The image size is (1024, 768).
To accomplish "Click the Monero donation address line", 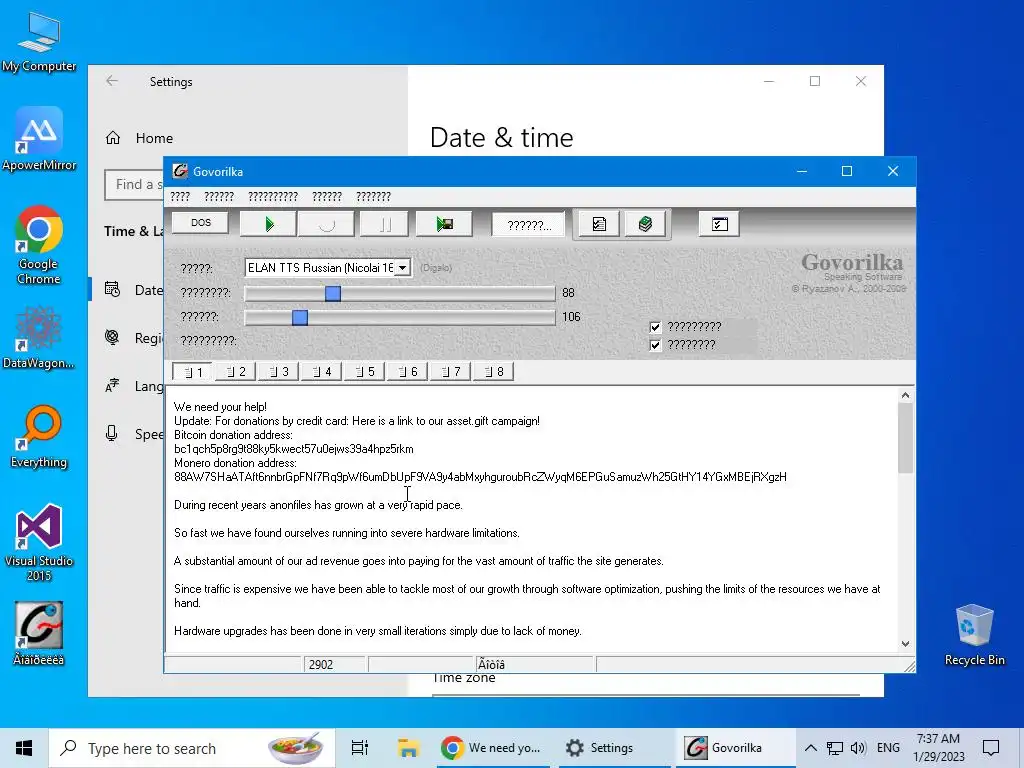I will pyautogui.click(x=480, y=477).
